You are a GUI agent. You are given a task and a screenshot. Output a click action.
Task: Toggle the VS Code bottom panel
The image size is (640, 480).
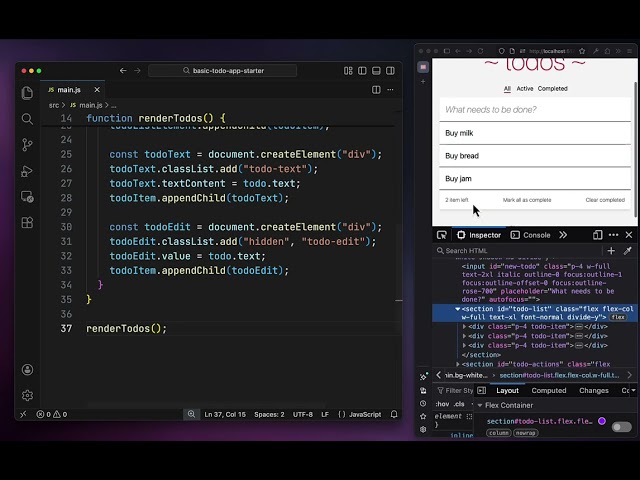pos(376,71)
